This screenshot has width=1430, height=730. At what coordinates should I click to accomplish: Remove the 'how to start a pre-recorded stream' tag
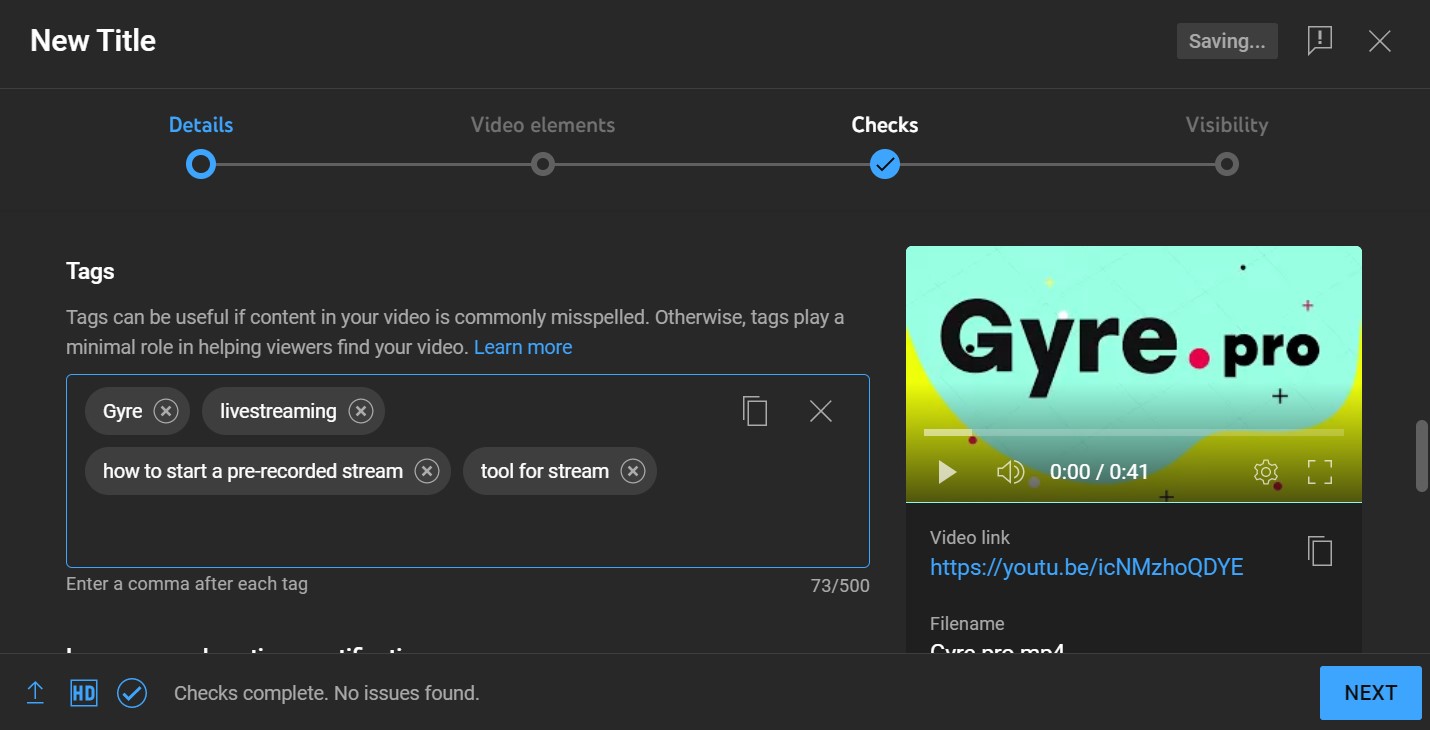[427, 471]
